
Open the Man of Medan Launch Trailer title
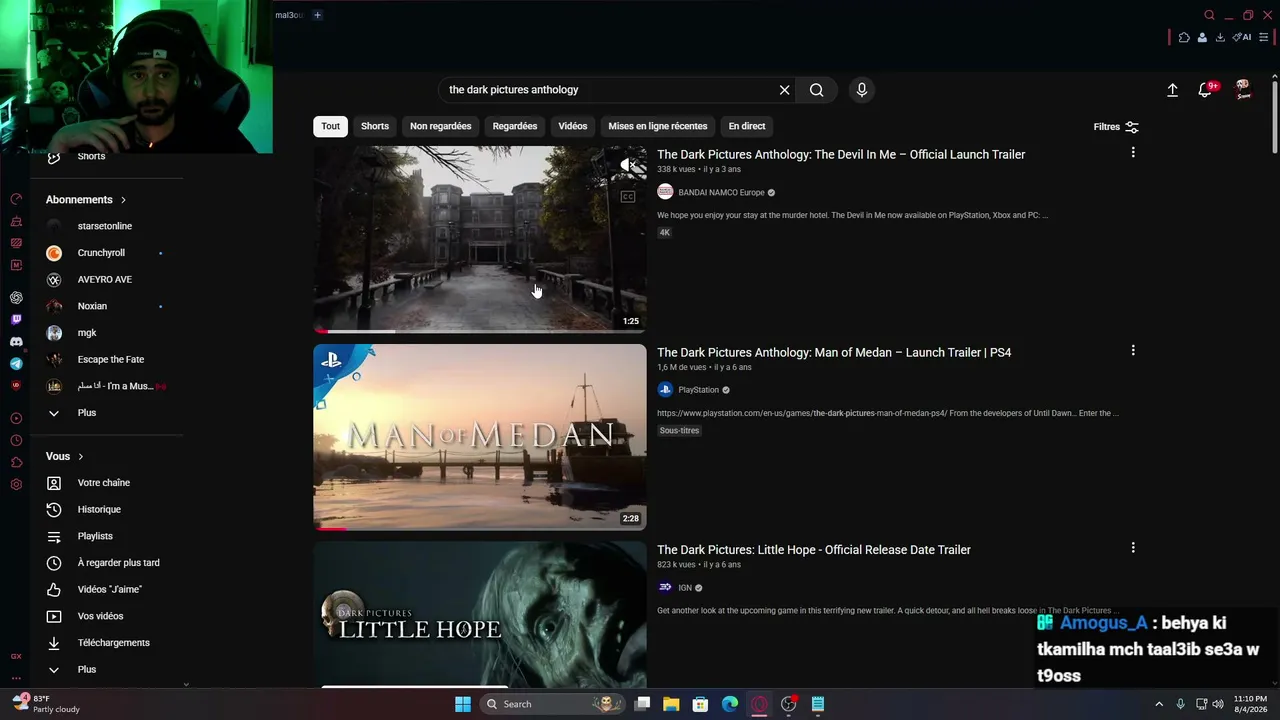[834, 353]
